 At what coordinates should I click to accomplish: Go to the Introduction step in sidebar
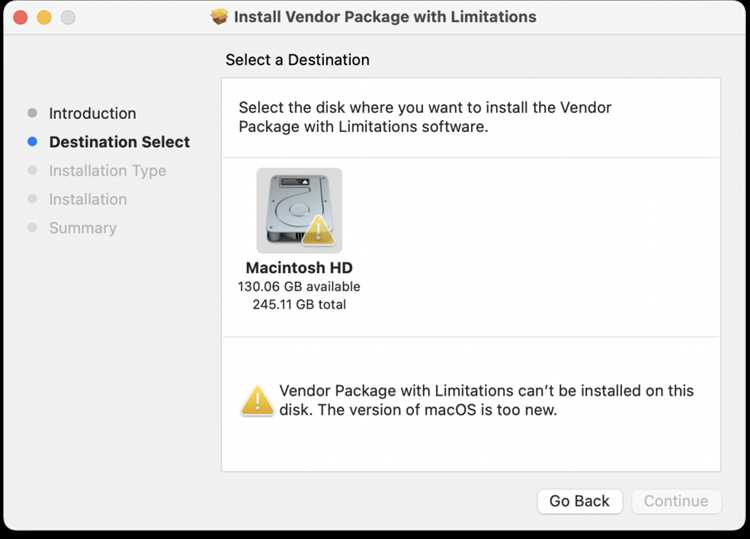pyautogui.click(x=92, y=113)
